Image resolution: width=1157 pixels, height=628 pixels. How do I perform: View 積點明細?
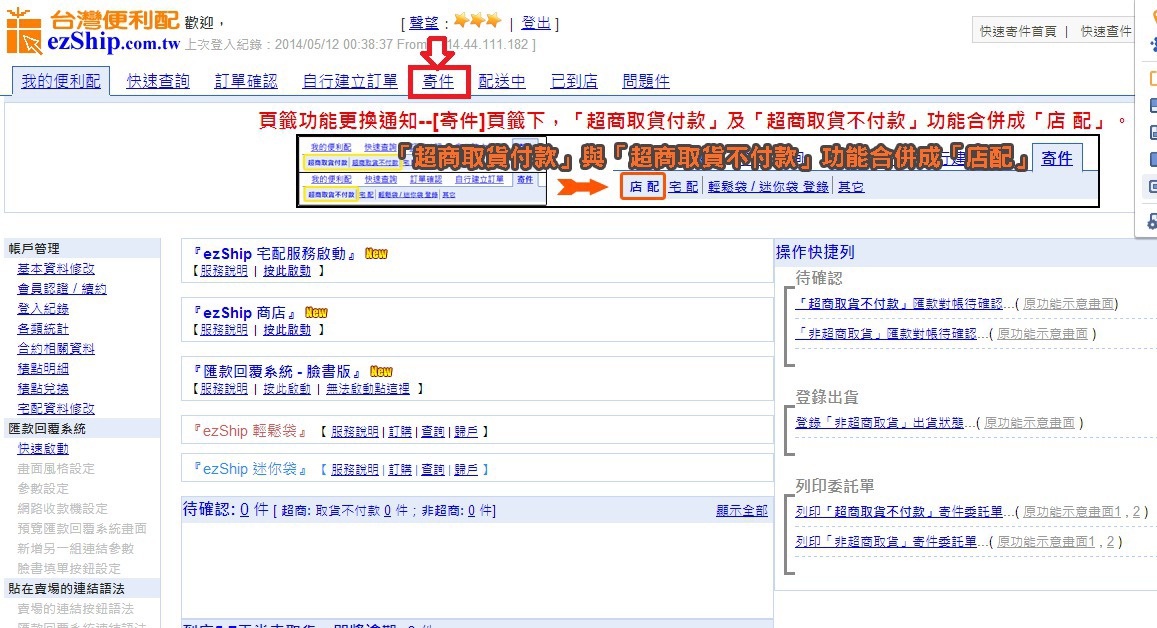coord(43,368)
